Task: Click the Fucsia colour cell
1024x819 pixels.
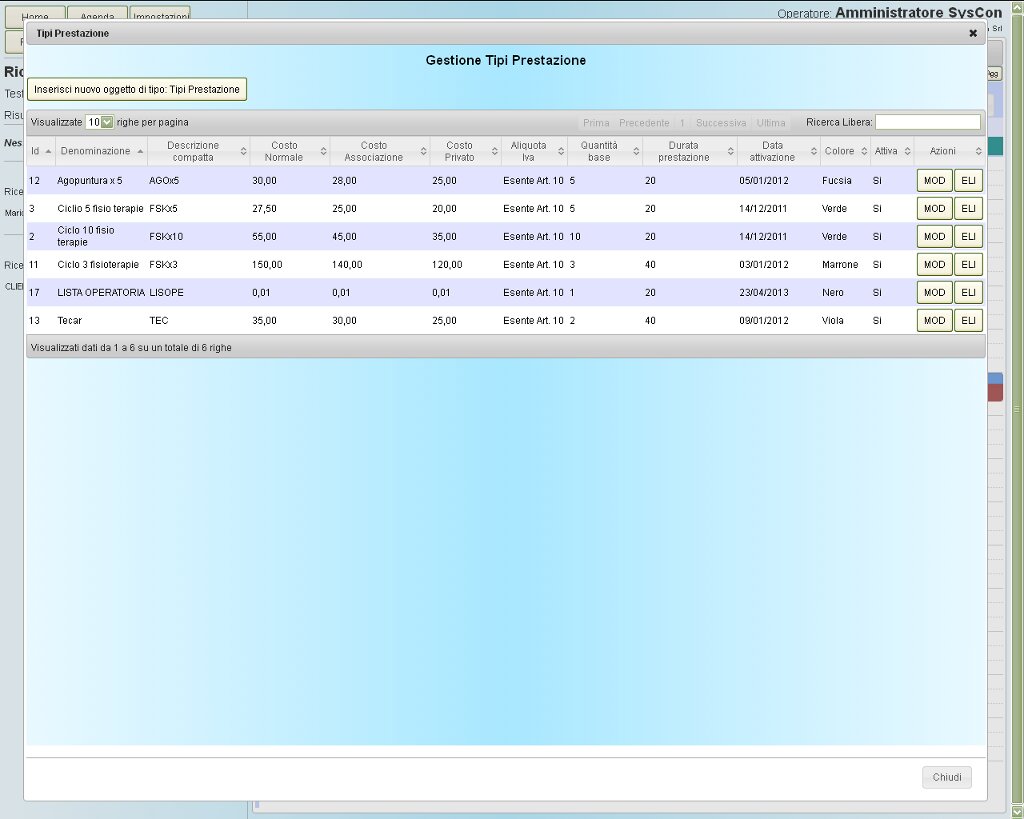Action: (x=837, y=180)
